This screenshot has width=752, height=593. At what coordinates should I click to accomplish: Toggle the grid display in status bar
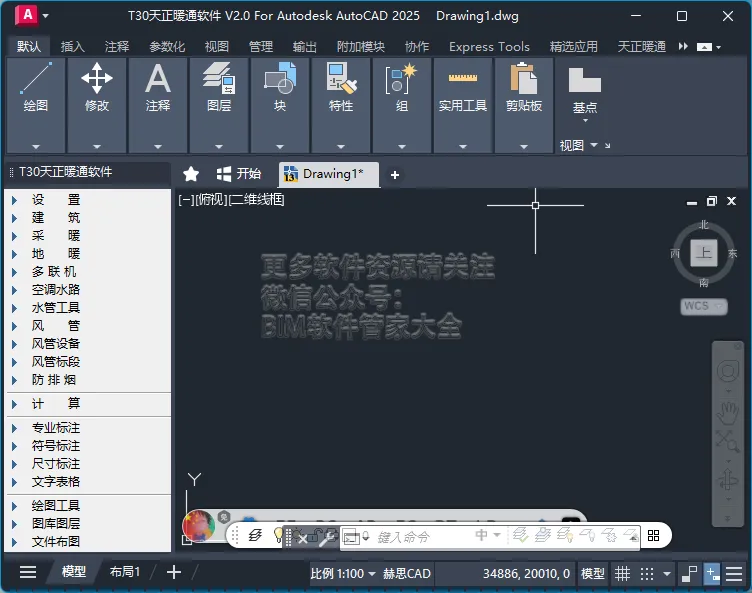coord(623,574)
